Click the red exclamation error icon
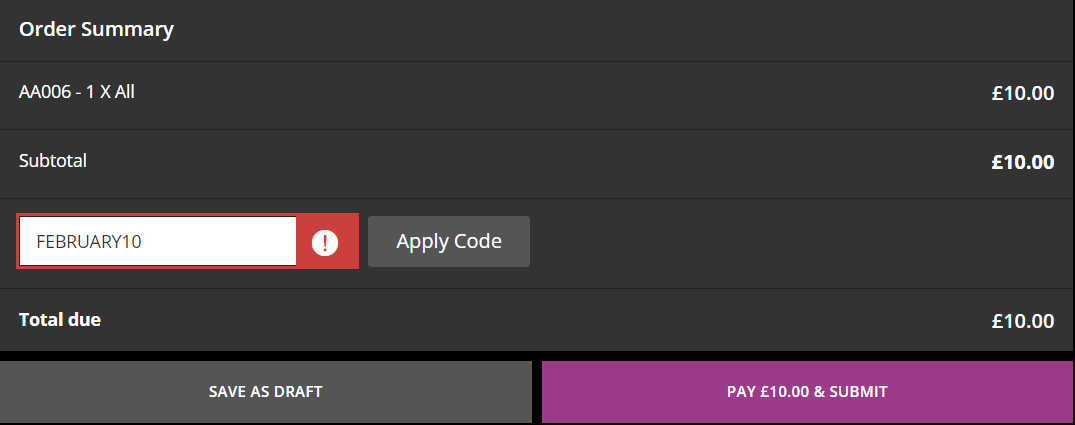This screenshot has width=1075, height=425. coord(325,242)
